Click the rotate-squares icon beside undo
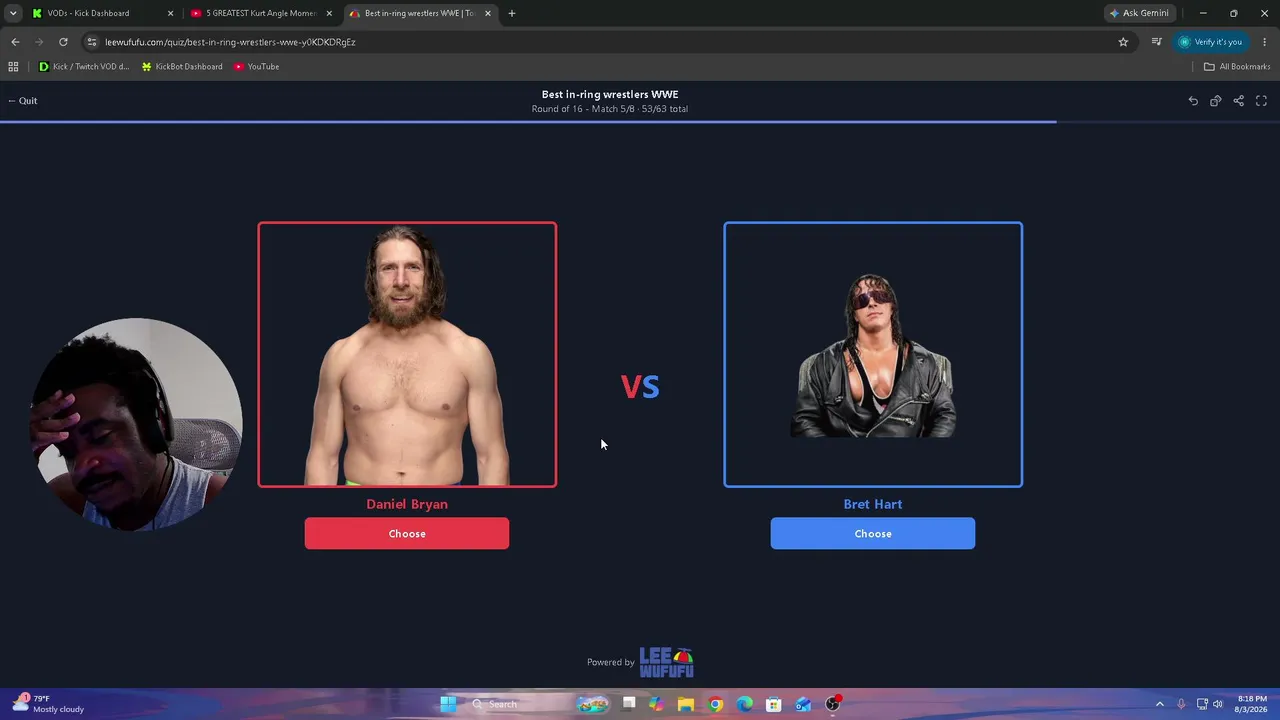This screenshot has height=720, width=1280. 1216,101
